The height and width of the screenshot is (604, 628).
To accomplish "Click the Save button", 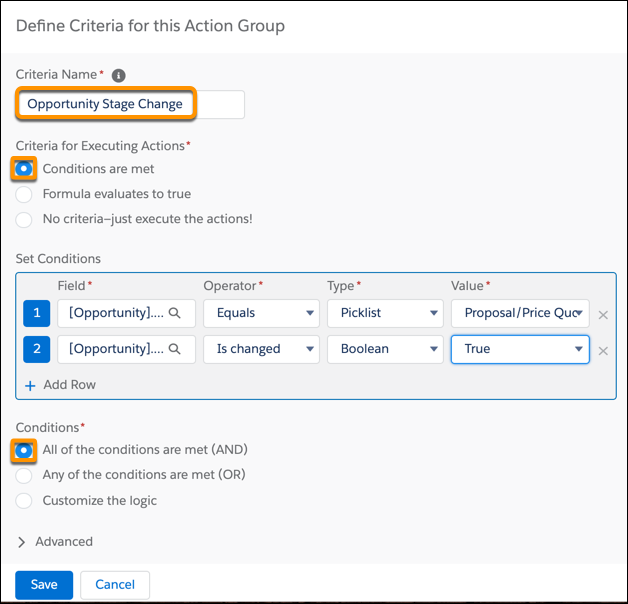I will (44, 585).
